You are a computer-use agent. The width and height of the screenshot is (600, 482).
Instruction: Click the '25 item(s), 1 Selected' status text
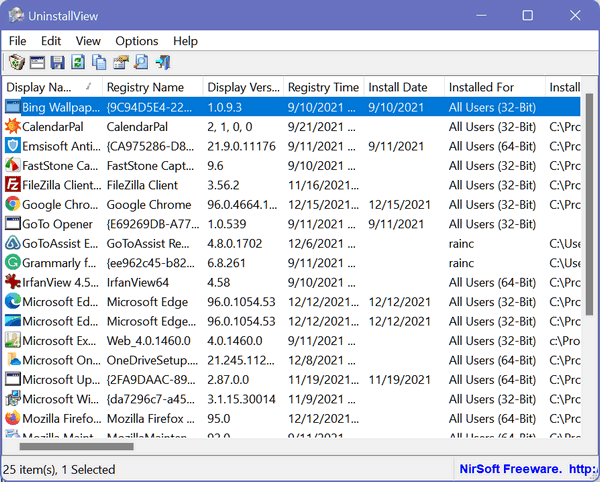59,469
